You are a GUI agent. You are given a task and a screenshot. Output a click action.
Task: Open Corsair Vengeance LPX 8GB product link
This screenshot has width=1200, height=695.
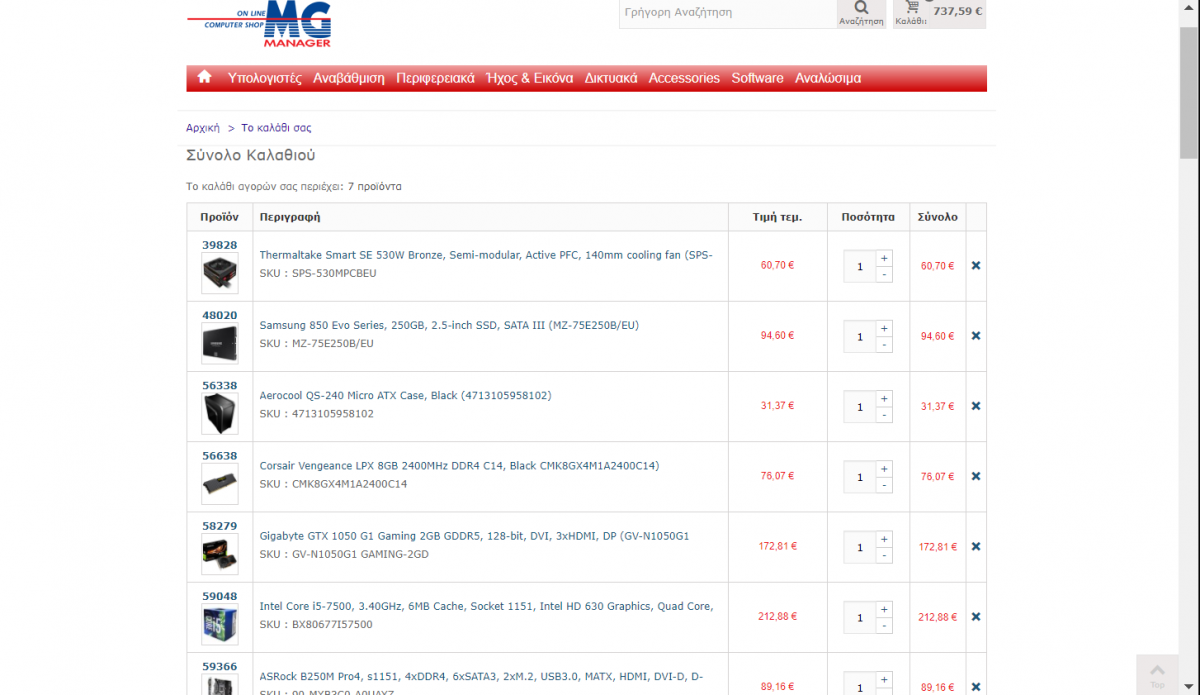[x=459, y=465]
